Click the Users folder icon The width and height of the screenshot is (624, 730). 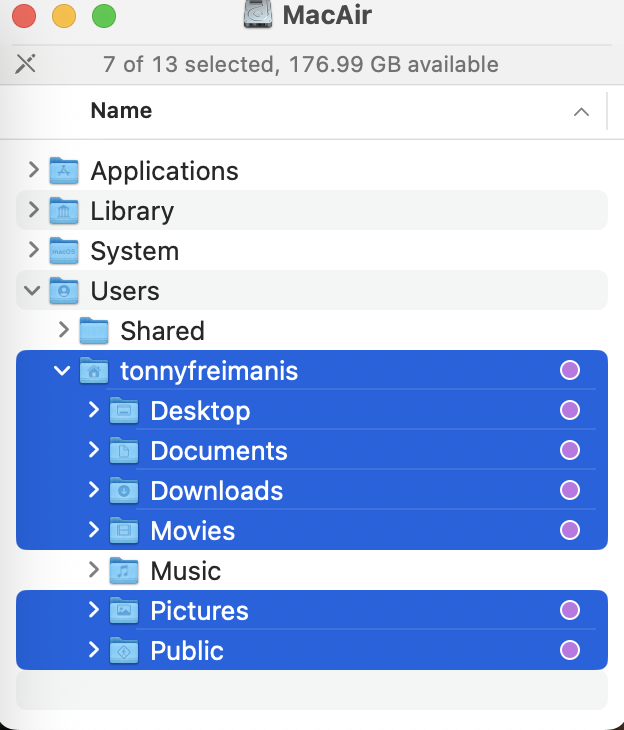click(x=64, y=291)
